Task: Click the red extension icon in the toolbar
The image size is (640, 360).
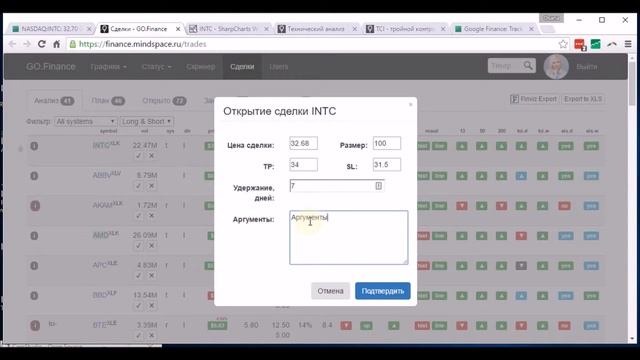Action: point(580,44)
